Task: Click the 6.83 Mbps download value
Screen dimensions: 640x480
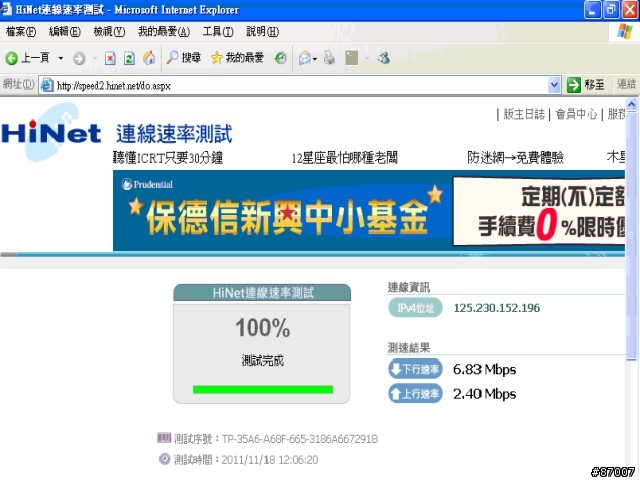Action: [484, 369]
